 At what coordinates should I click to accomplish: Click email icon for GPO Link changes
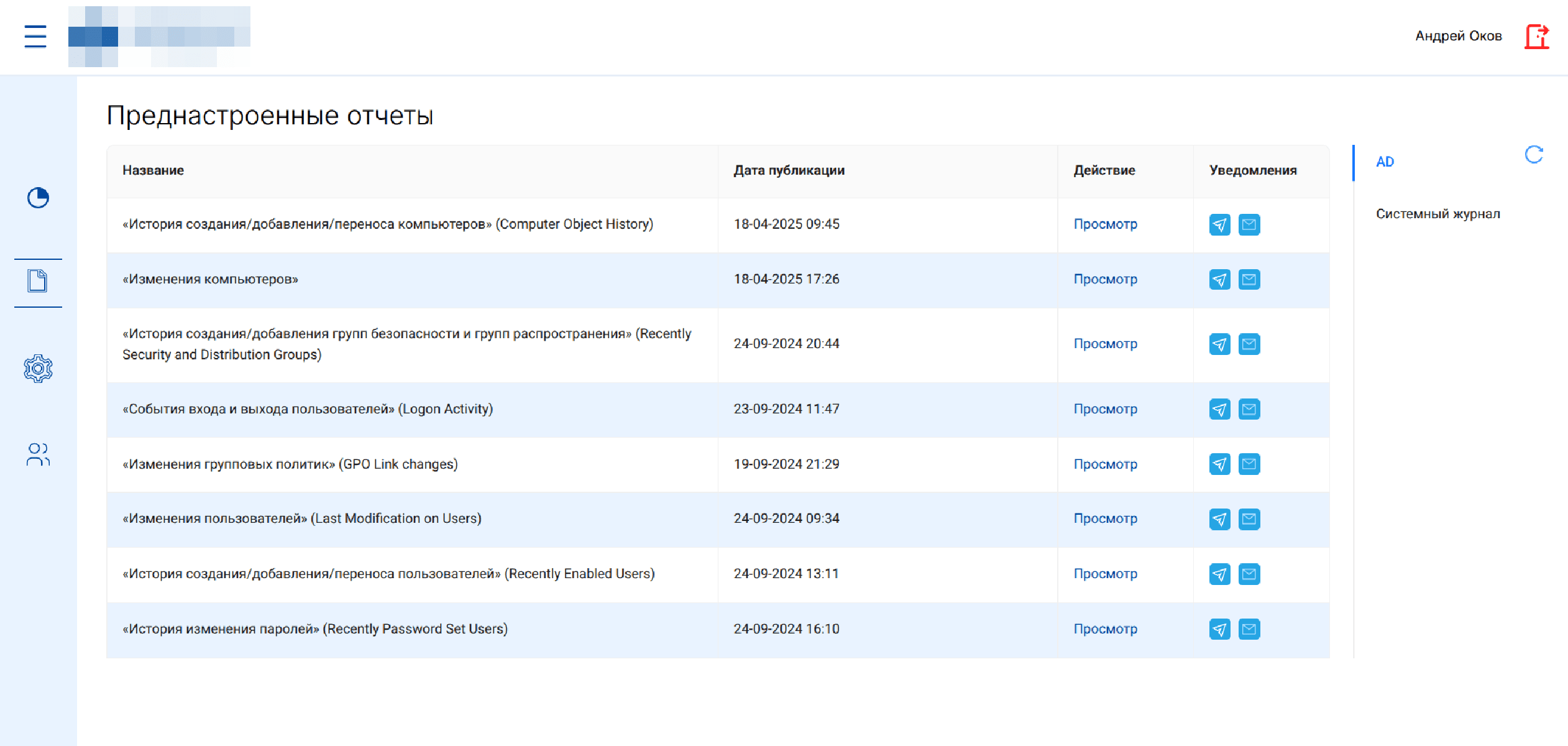(x=1249, y=464)
